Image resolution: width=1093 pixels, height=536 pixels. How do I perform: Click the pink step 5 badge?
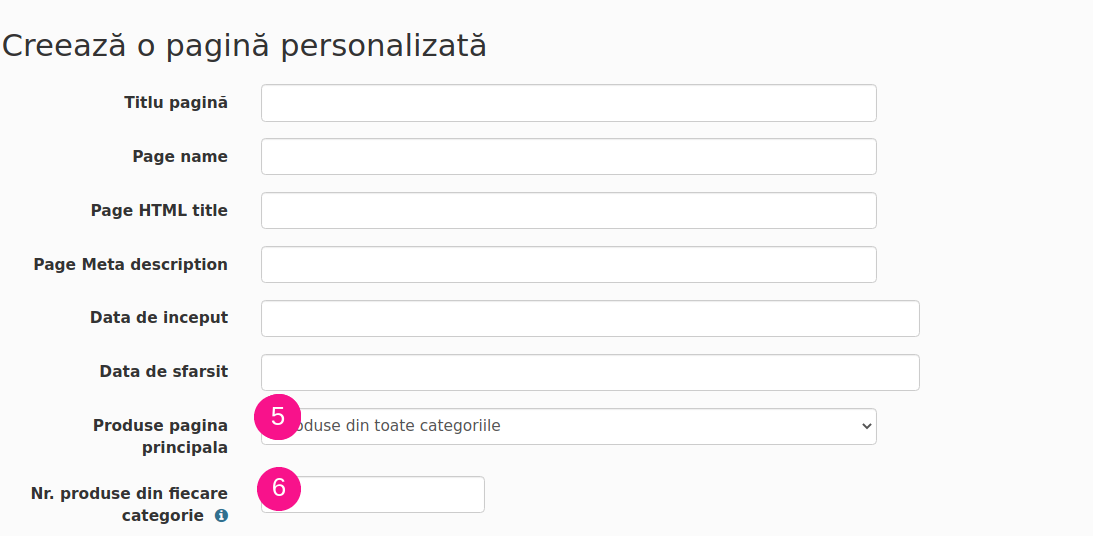[x=277, y=417]
